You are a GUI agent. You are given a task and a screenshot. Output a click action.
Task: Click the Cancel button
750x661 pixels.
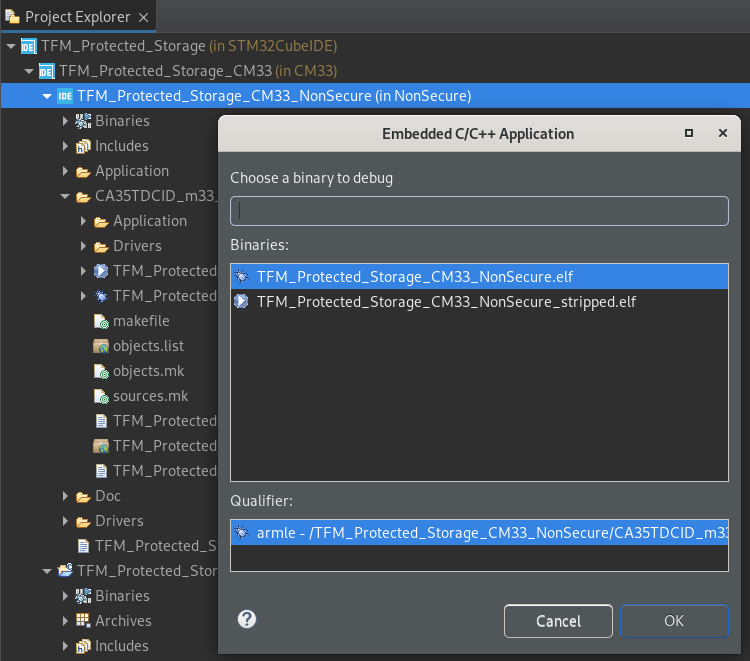pos(558,621)
